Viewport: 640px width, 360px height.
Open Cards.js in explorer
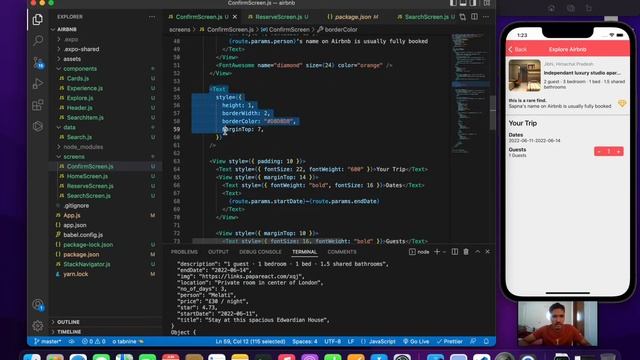(x=78, y=78)
